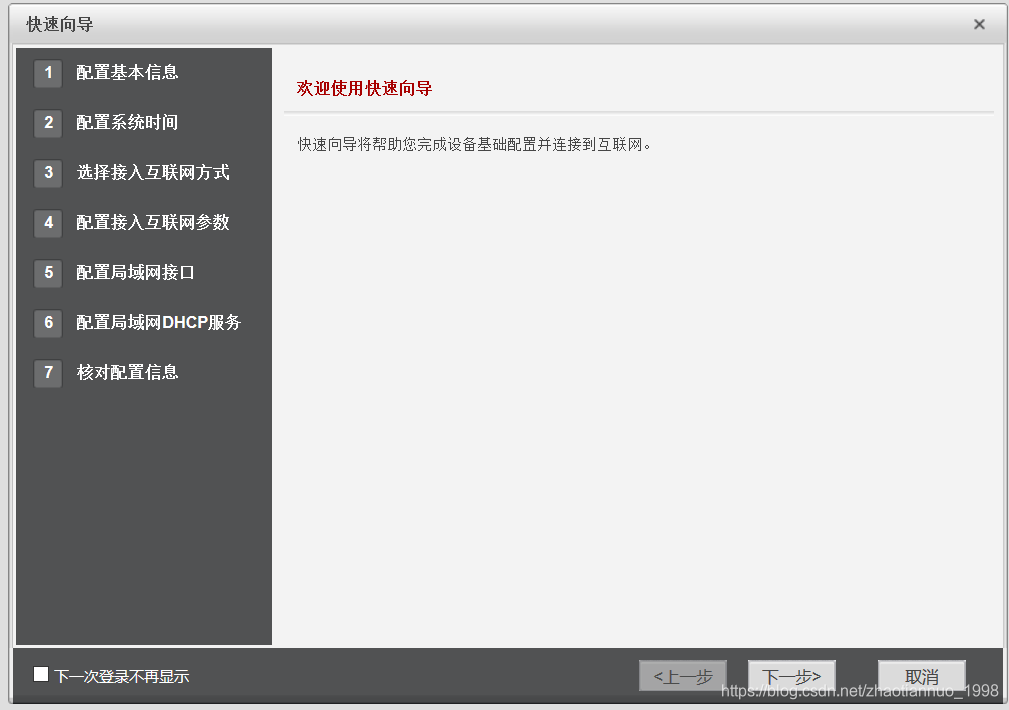Screen dimensions: 1009x710
Task: Go to the 配置局域网接口 step
Action: pyautogui.click(x=136, y=273)
